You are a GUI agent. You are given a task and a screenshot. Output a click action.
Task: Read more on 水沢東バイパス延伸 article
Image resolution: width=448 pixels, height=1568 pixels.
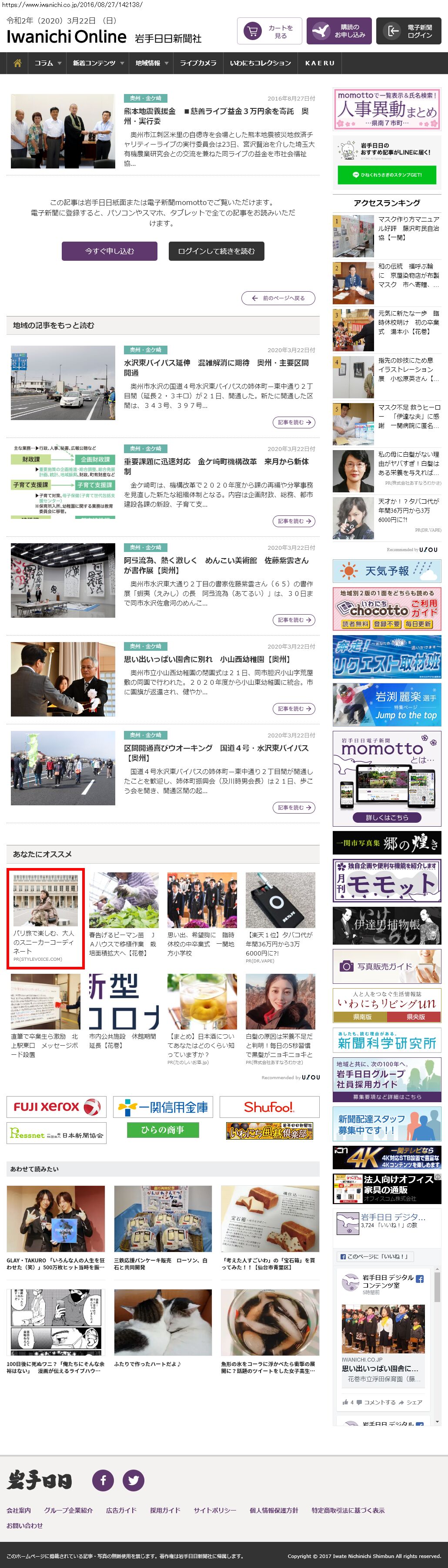pos(294,422)
